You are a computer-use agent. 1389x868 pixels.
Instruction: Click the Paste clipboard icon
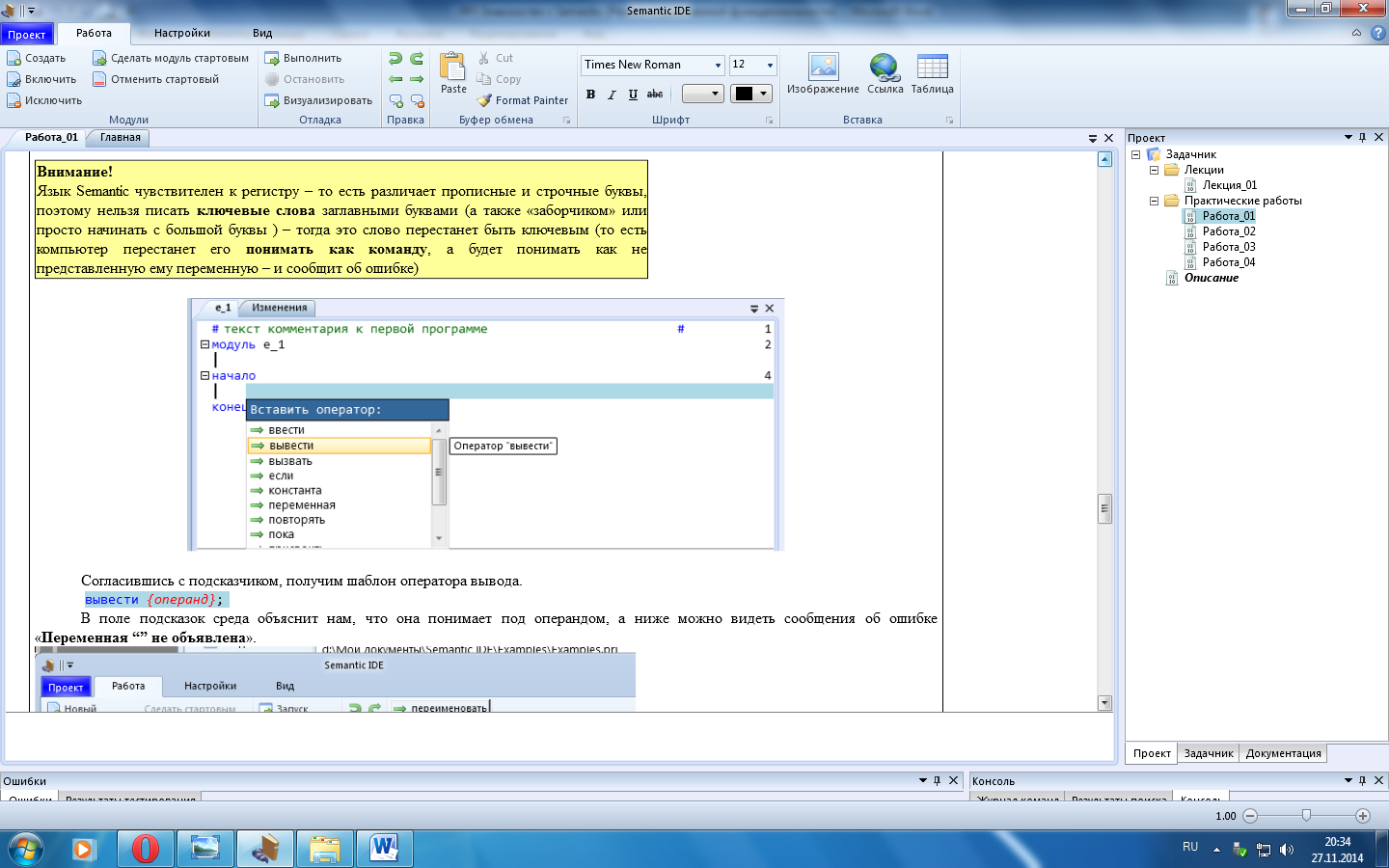(452, 68)
